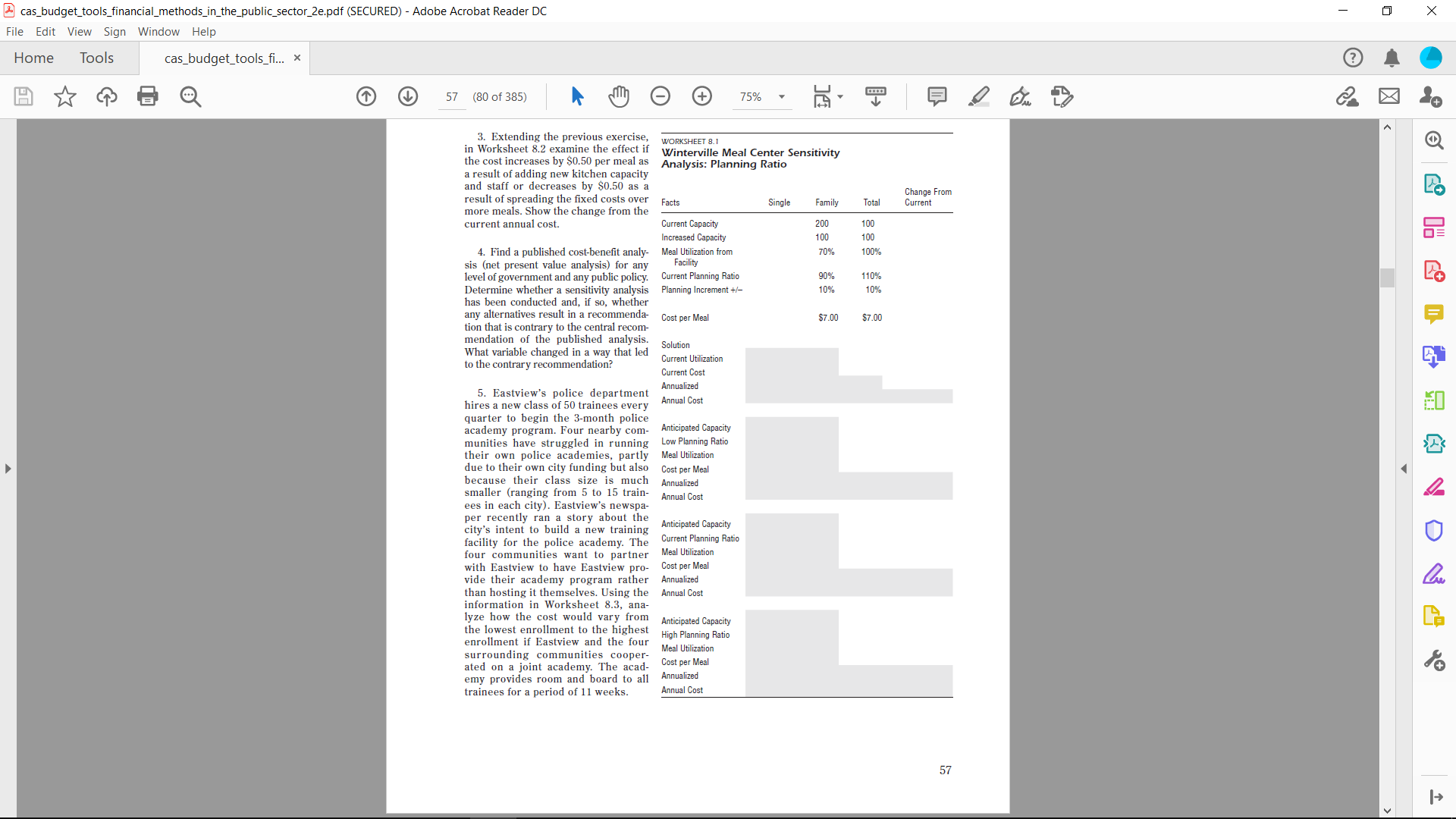This screenshot has width=1456, height=819.
Task: Click the Winterville Meal Center Sensitivity heading
Action: [751, 158]
